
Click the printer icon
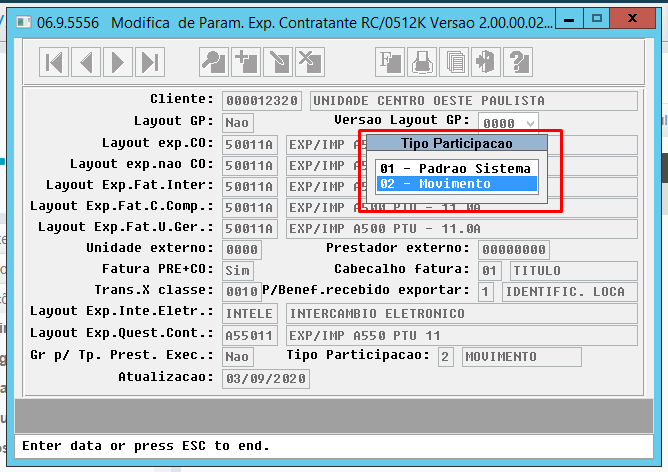pyautogui.click(x=422, y=62)
